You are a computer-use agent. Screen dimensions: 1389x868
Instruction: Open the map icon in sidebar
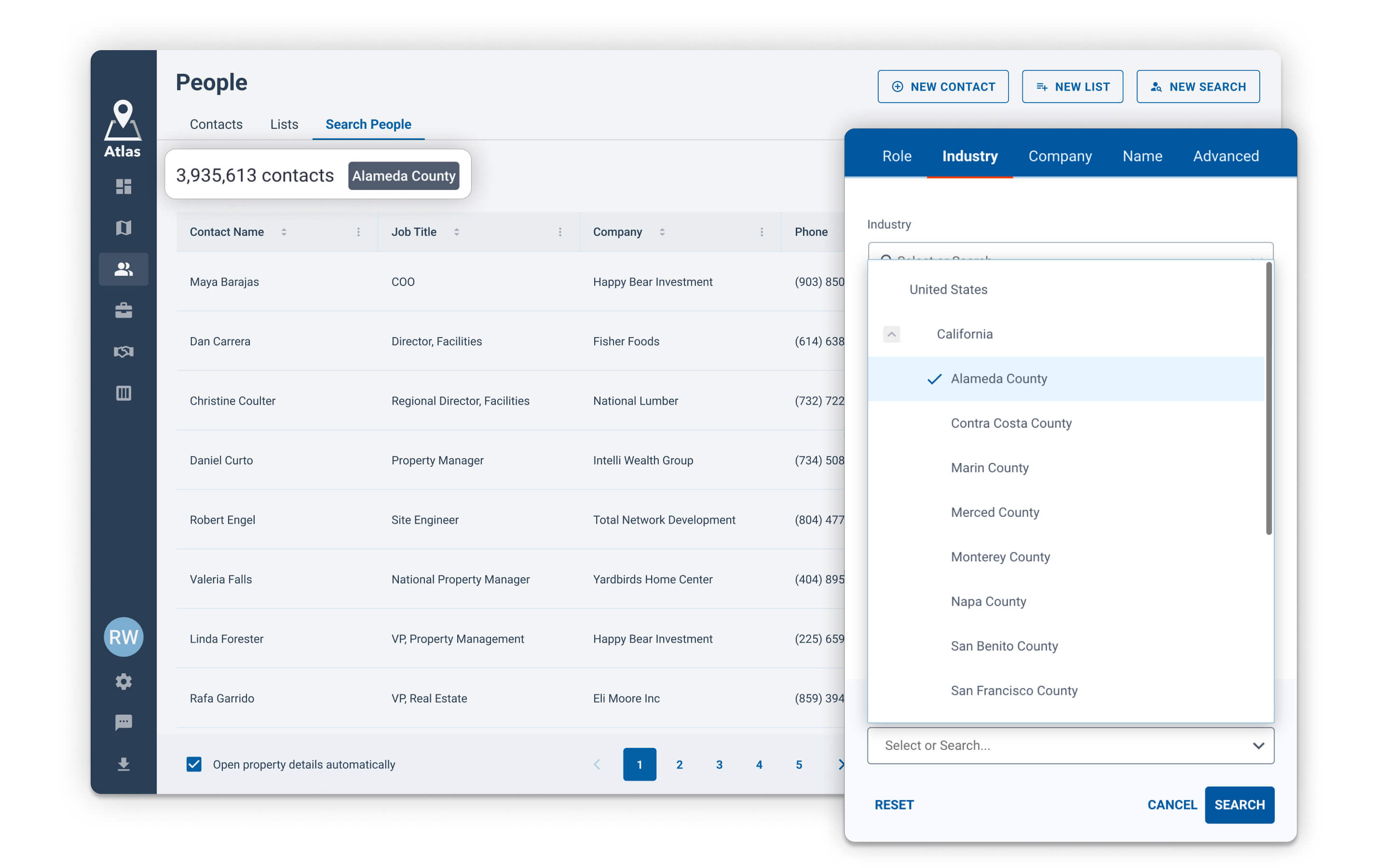tap(123, 228)
